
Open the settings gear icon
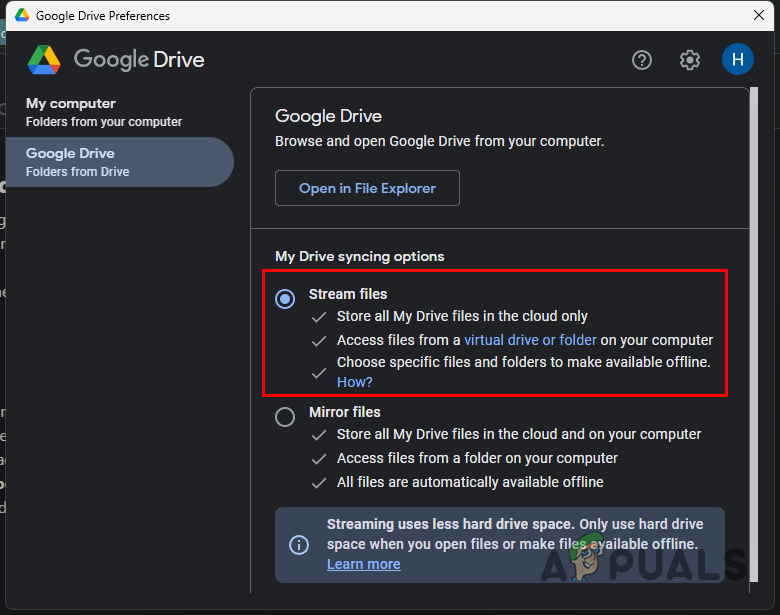click(x=690, y=60)
